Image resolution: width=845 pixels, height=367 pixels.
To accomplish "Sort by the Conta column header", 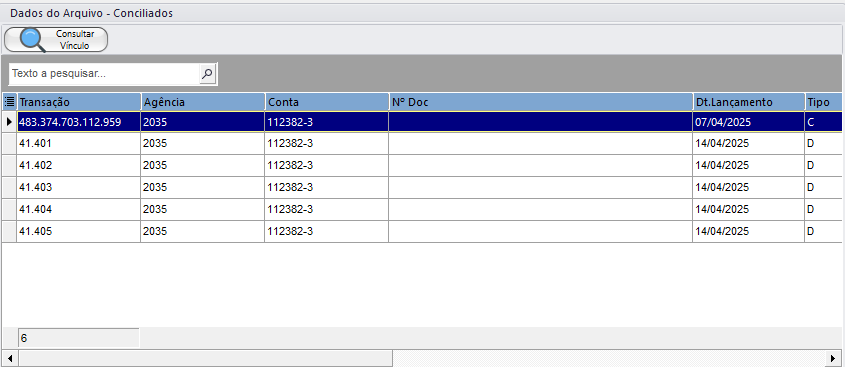I will click(x=327, y=102).
